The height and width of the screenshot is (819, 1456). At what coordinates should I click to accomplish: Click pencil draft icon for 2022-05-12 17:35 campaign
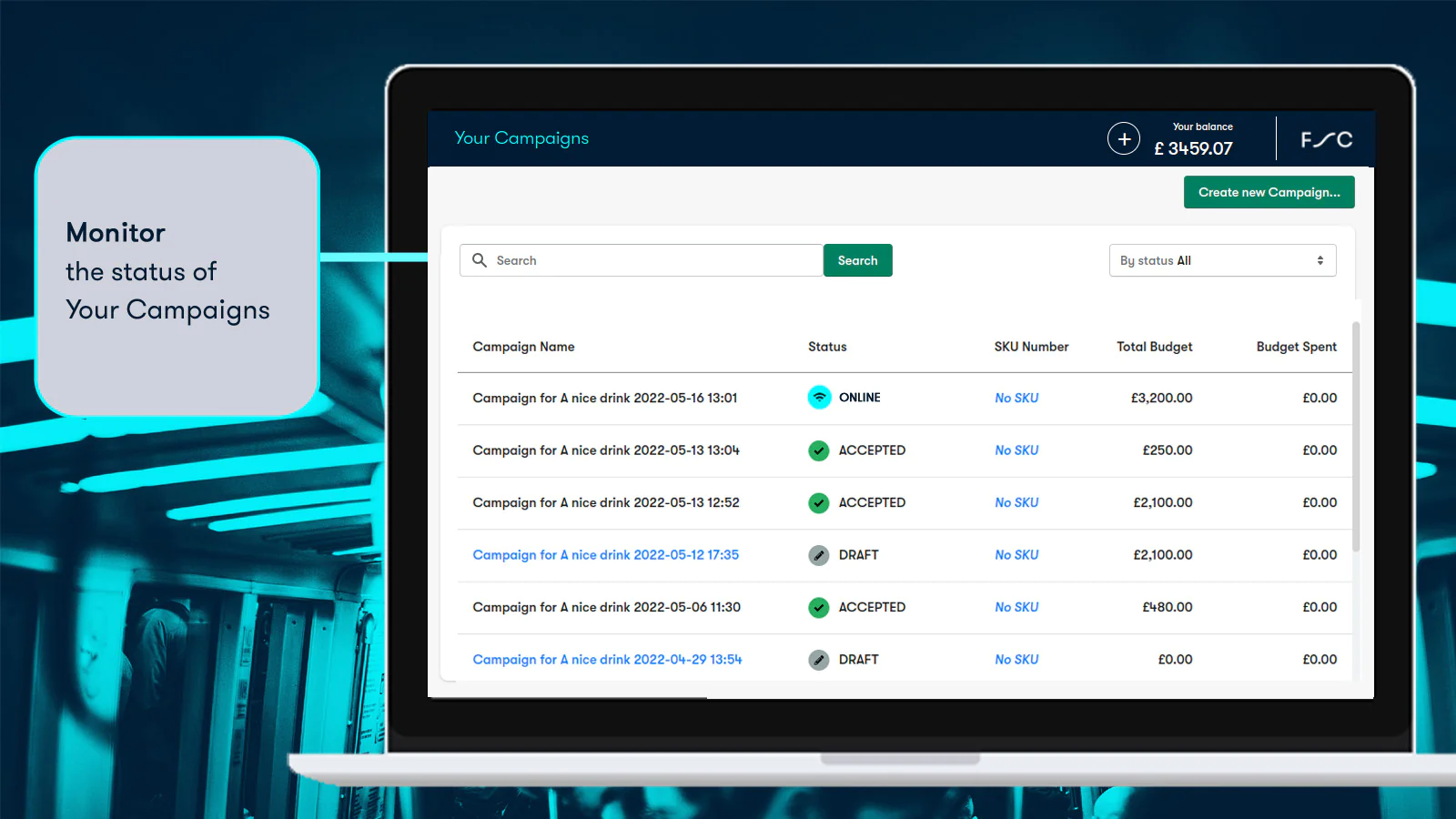point(819,555)
